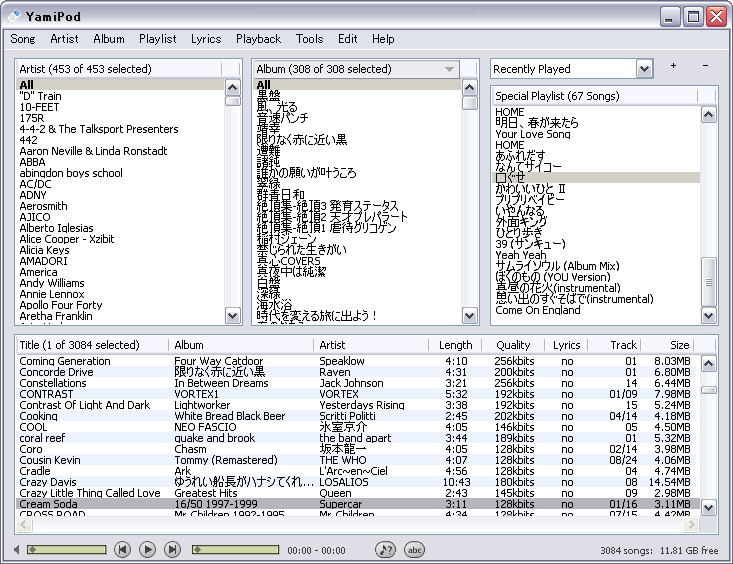Select the Cousin Kevin song row

(x=358, y=460)
